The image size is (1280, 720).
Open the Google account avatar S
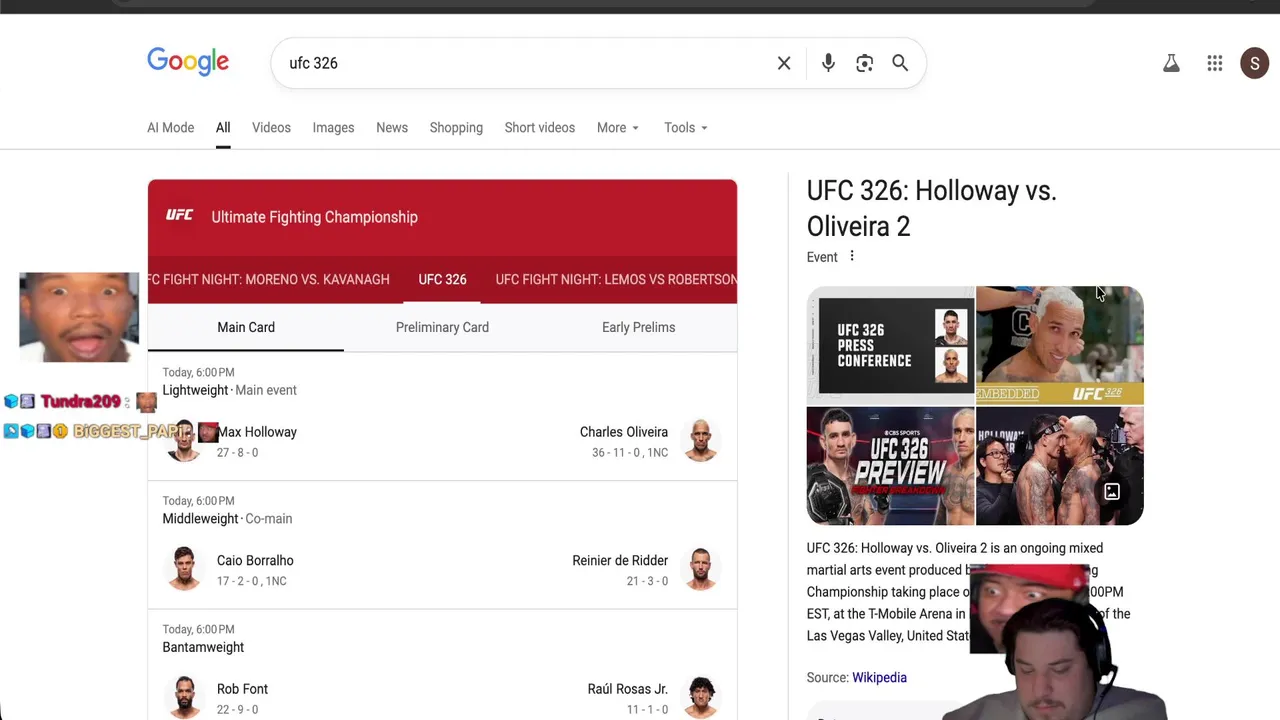(1255, 64)
